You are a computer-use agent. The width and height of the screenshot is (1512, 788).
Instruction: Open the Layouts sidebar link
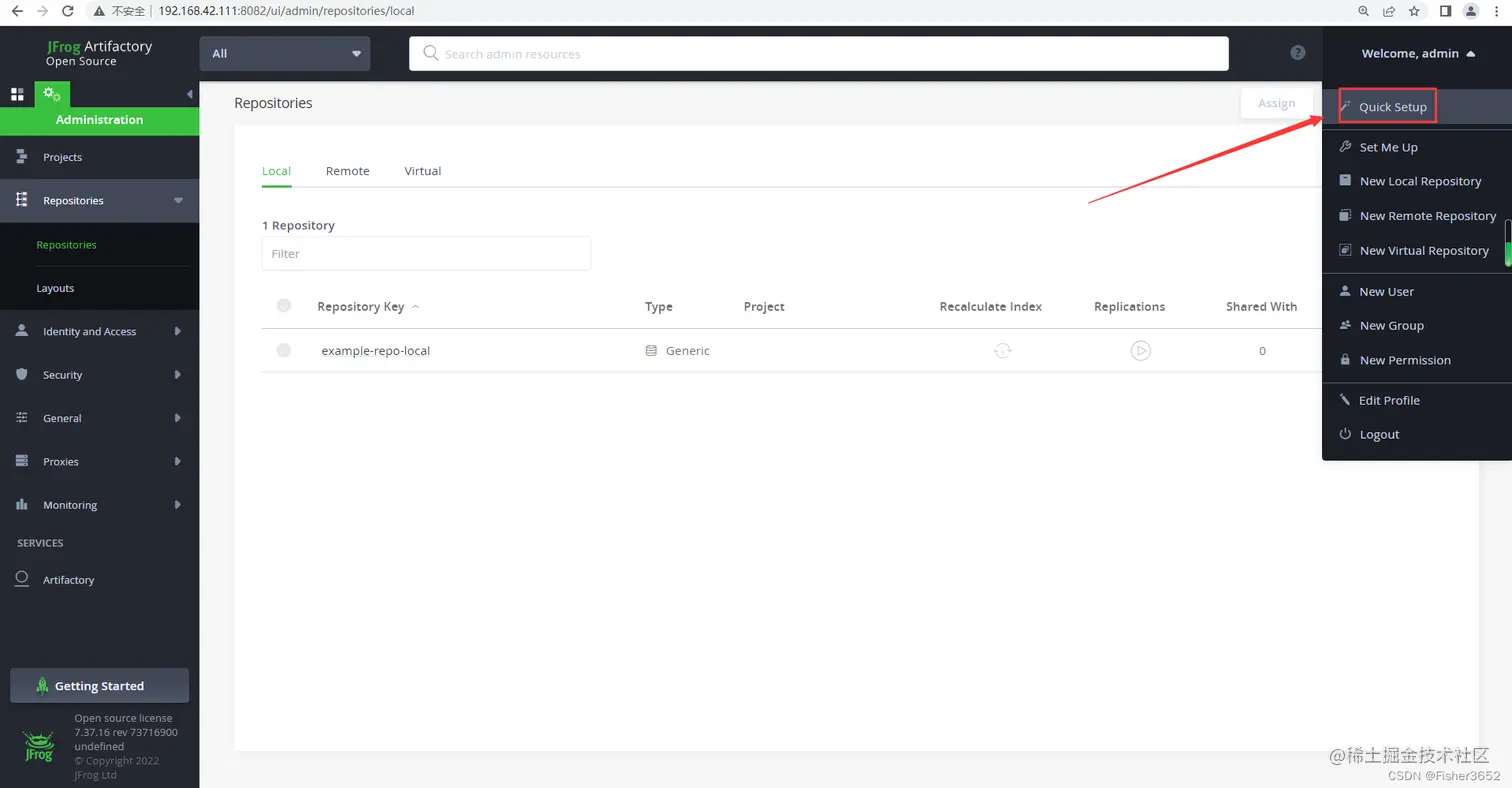point(55,288)
